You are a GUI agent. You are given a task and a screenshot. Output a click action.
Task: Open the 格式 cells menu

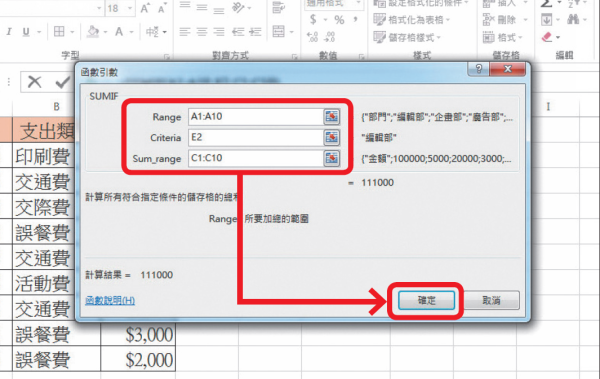pyautogui.click(x=503, y=37)
